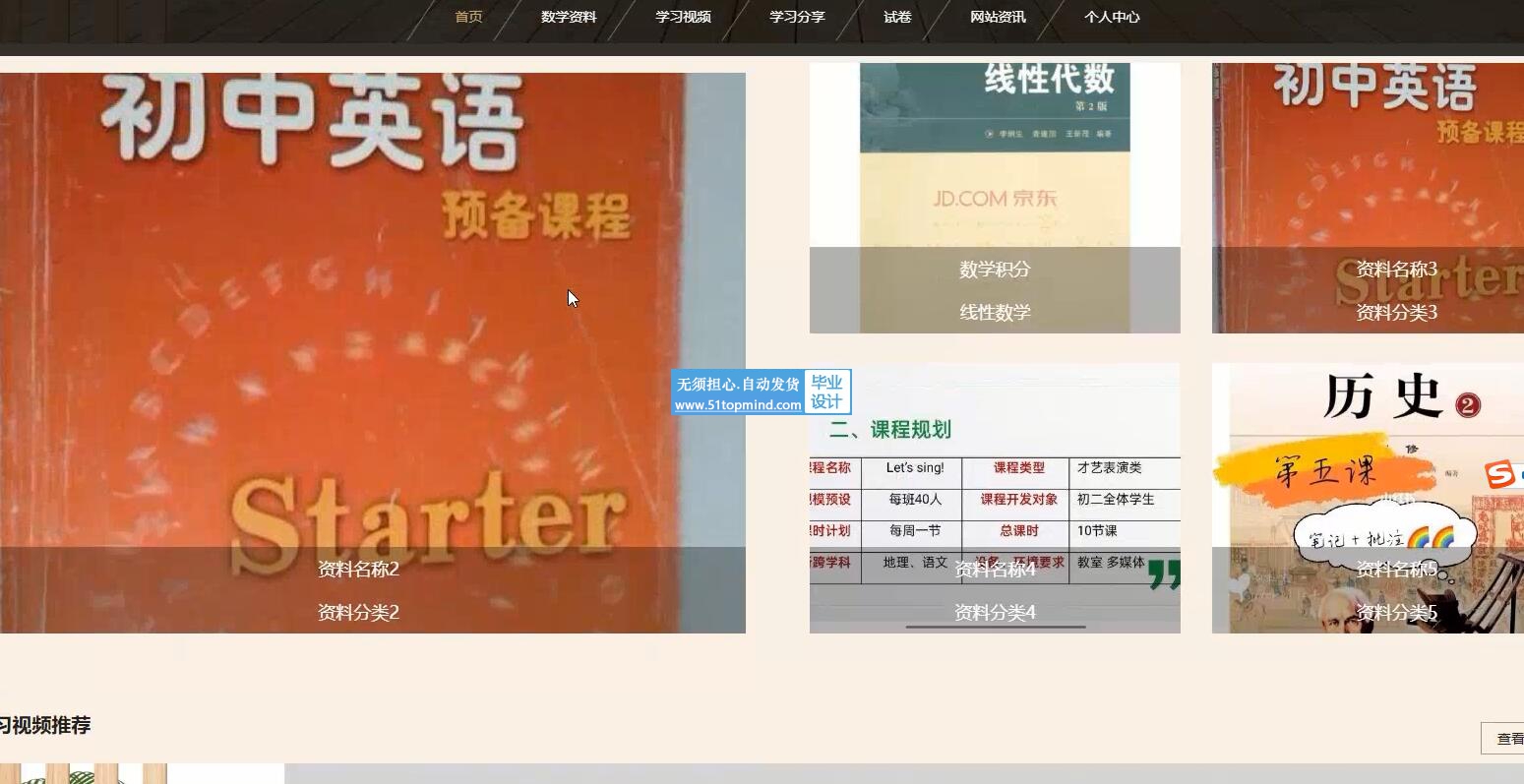Open the 历史 textbook cover card
The height and width of the screenshot is (784, 1524).
tap(1368, 498)
